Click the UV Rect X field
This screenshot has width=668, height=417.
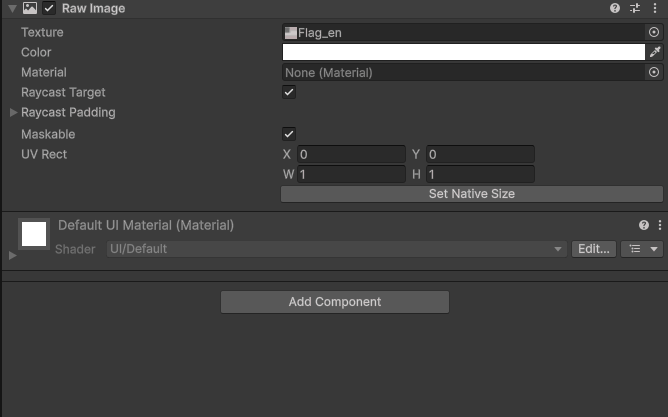click(x=351, y=154)
